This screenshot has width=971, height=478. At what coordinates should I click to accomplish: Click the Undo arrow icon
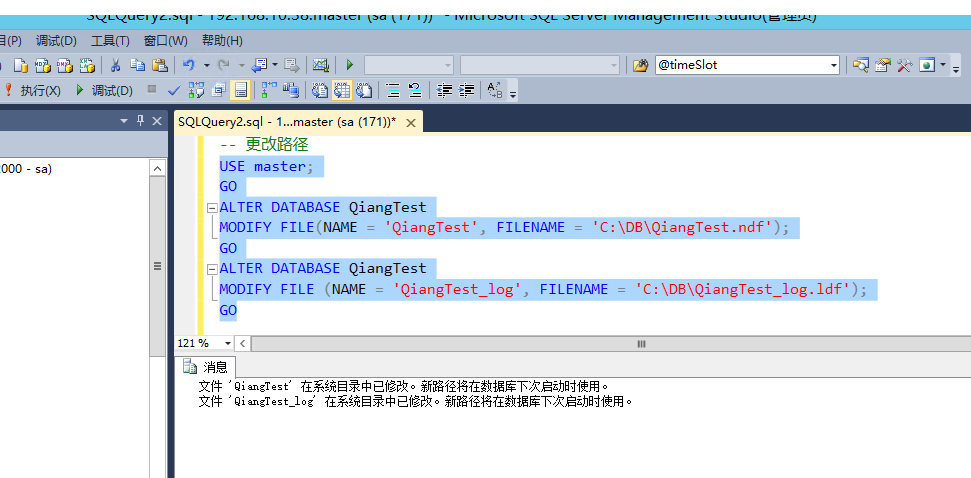pyautogui.click(x=187, y=65)
